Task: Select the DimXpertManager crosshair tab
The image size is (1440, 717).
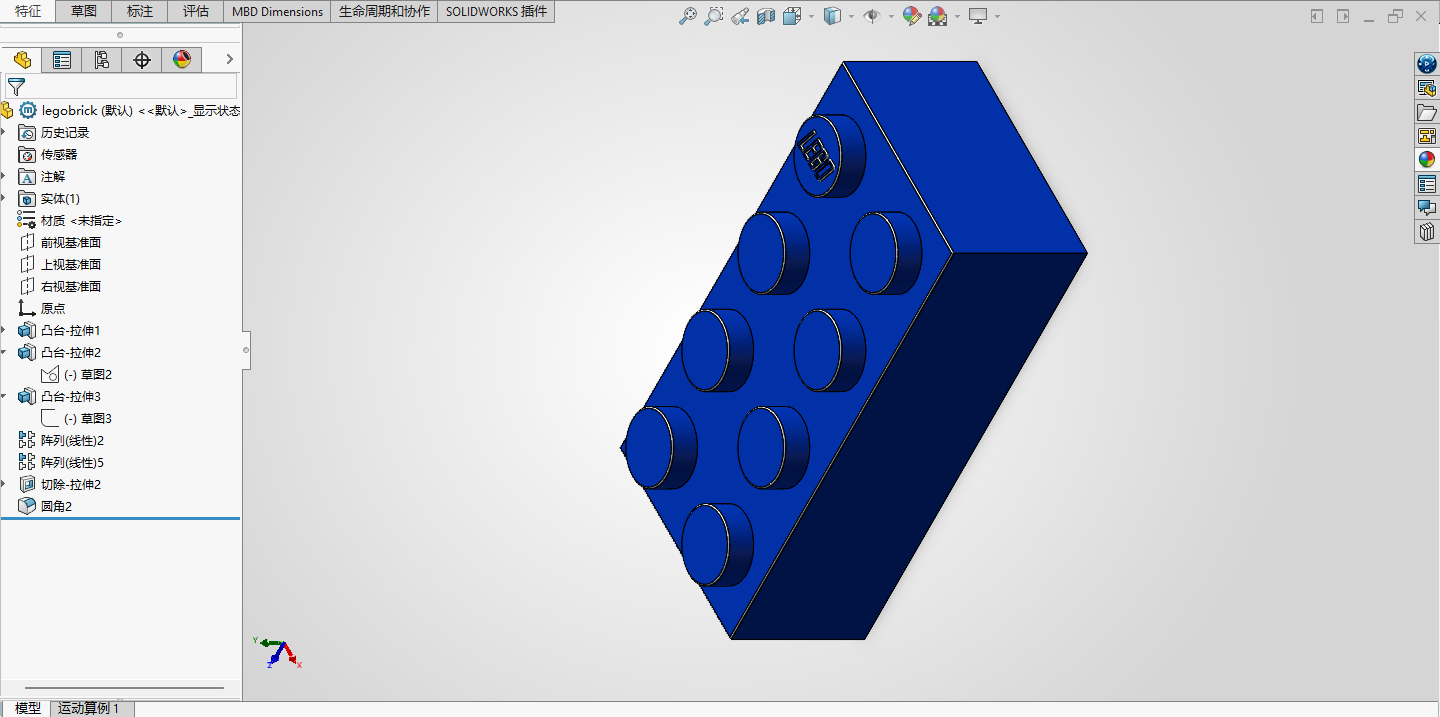Action: coord(142,60)
